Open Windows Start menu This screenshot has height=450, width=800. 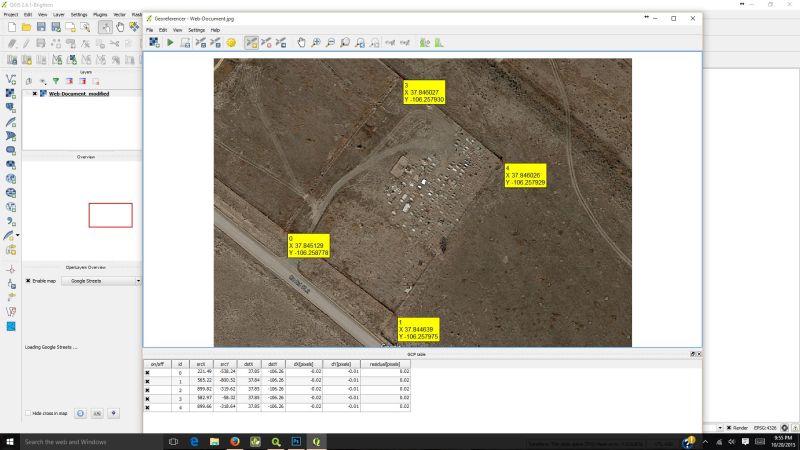coord(10,442)
